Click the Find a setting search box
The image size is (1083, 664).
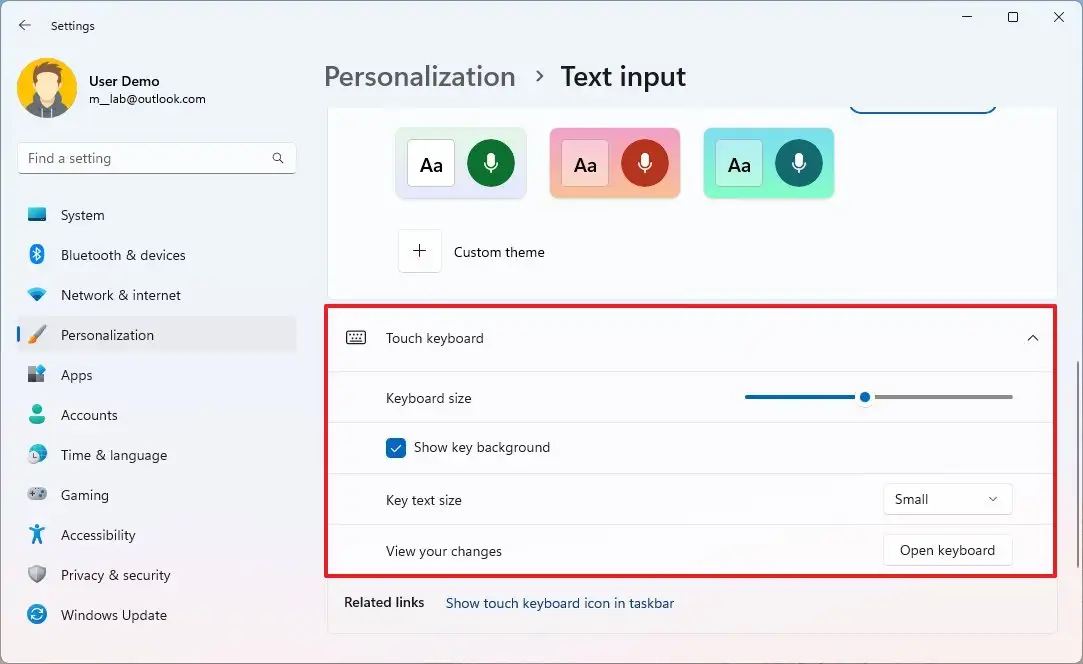(145, 158)
